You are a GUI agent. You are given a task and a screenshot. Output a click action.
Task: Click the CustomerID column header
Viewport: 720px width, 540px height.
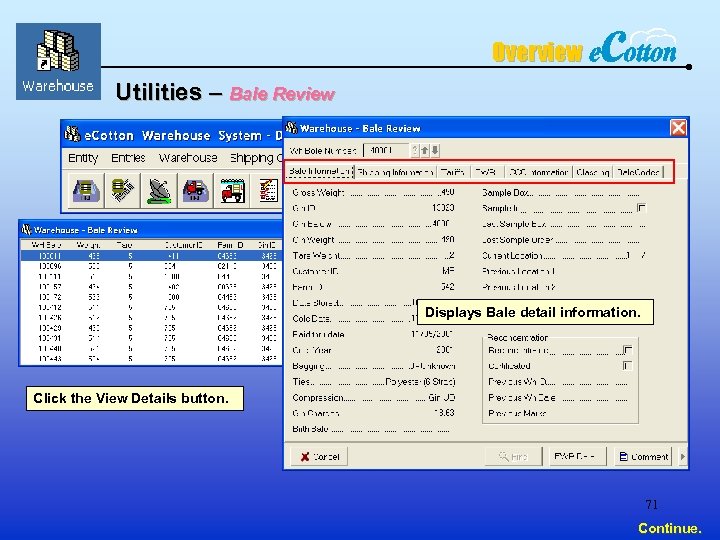[x=183, y=245]
